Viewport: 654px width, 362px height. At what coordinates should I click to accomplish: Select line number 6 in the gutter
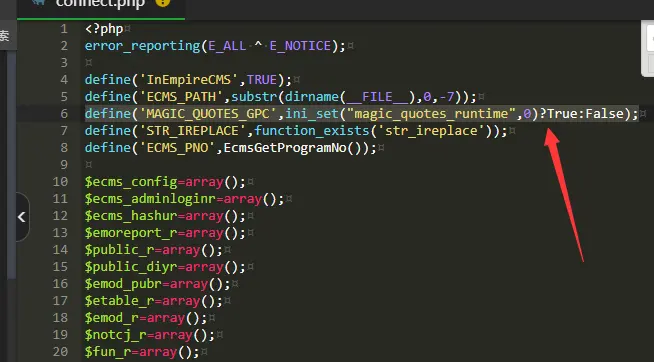click(64, 114)
